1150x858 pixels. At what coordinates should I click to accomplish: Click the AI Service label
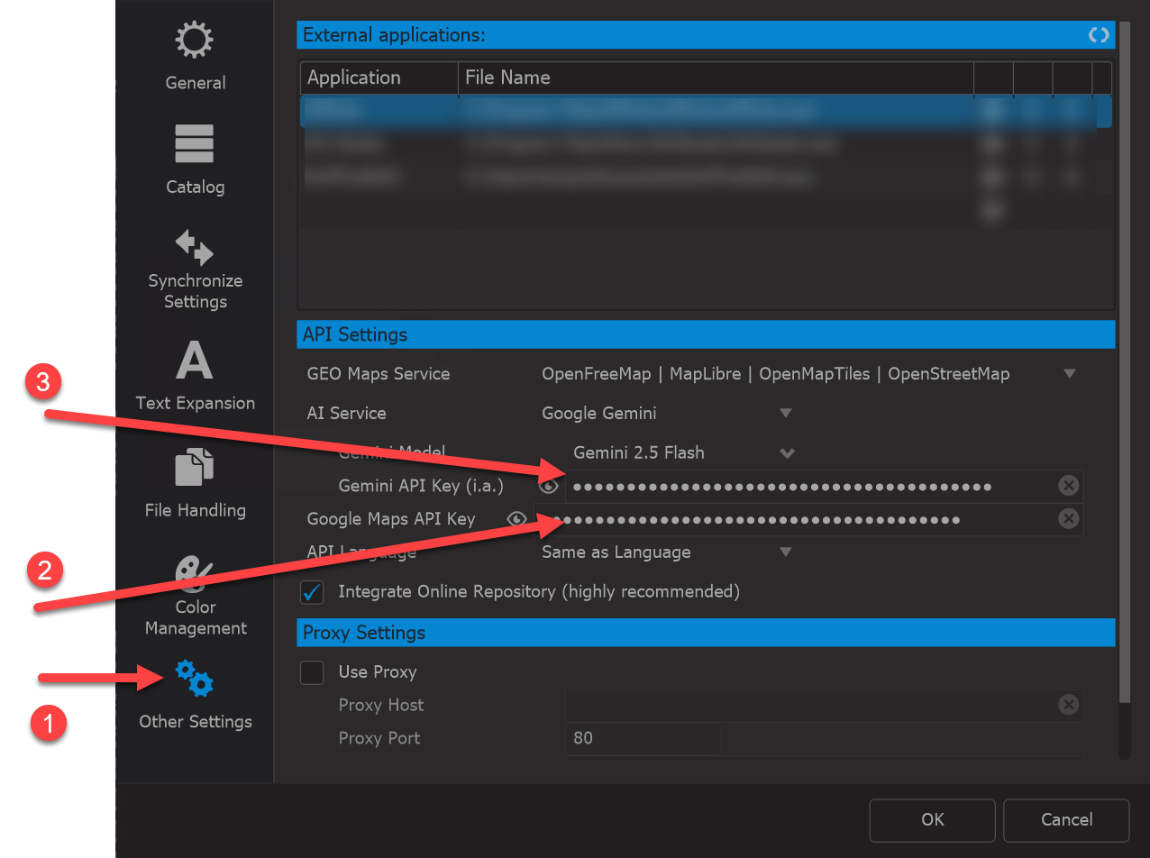[346, 414]
